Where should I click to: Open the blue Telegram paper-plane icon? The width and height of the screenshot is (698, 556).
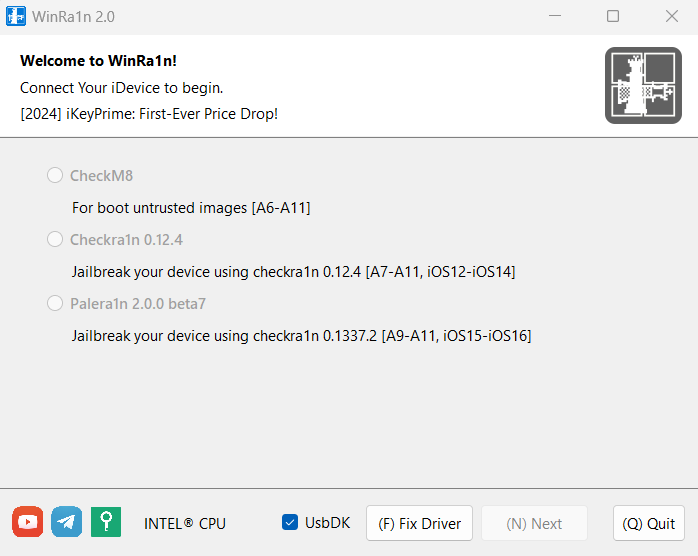[x=67, y=522]
